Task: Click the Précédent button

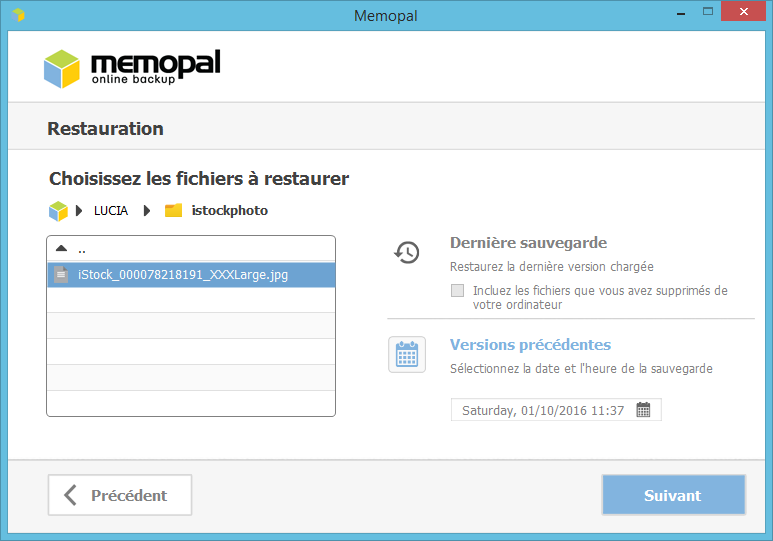Action: (x=120, y=495)
